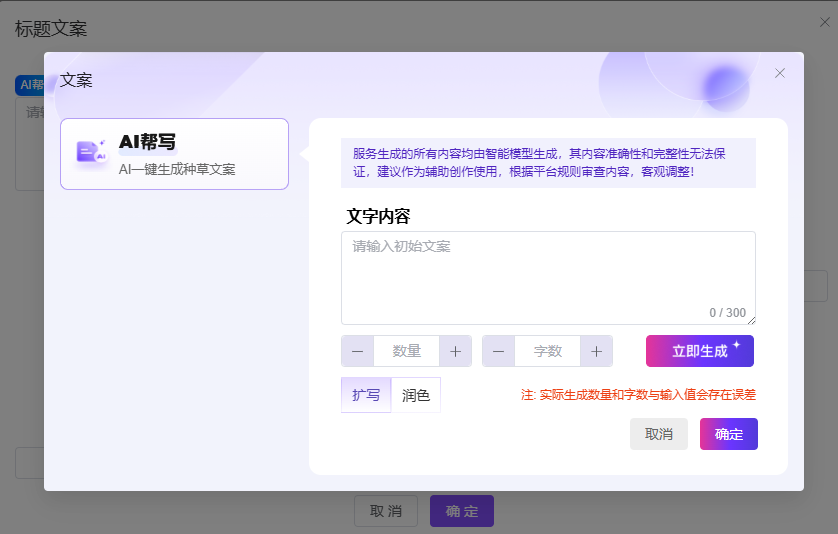This screenshot has height=534, width=838.
Task: Switch to the 润色 mode tab
Action: pyautogui.click(x=416, y=395)
